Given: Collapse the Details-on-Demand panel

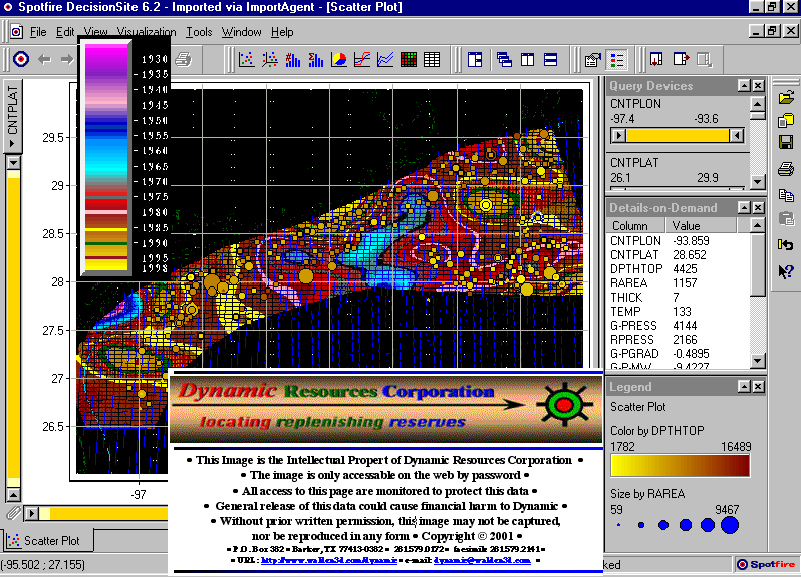Looking at the screenshot, I should tap(743, 207).
